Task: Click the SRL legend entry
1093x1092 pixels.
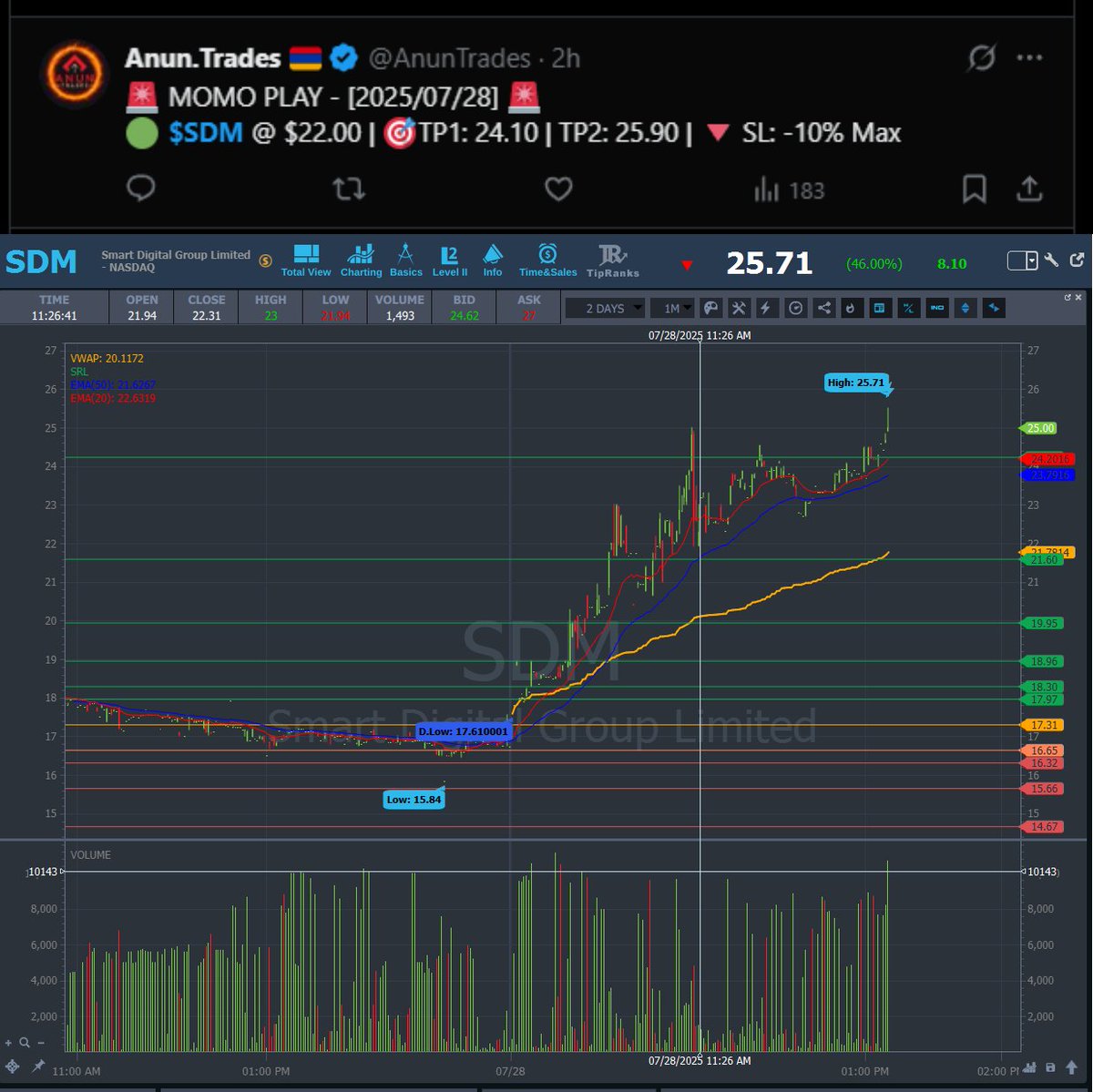Action: click(x=79, y=372)
